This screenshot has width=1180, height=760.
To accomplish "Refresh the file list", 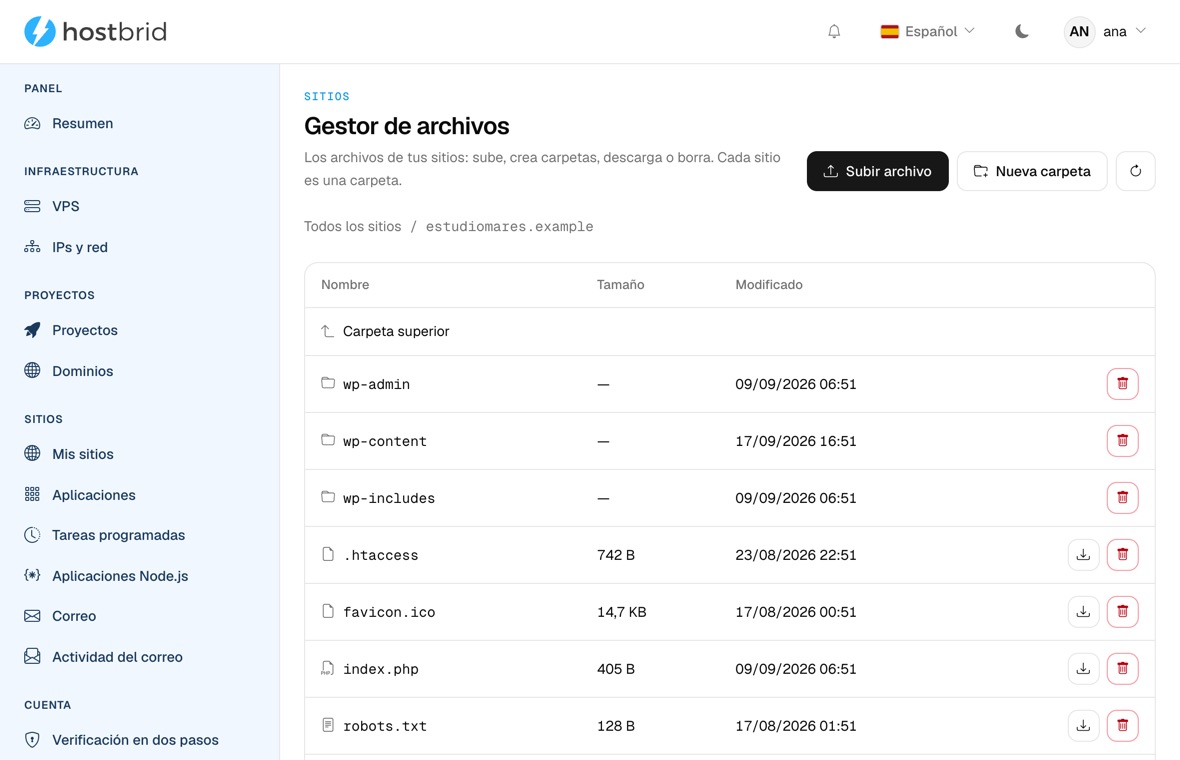I will 1135,171.
